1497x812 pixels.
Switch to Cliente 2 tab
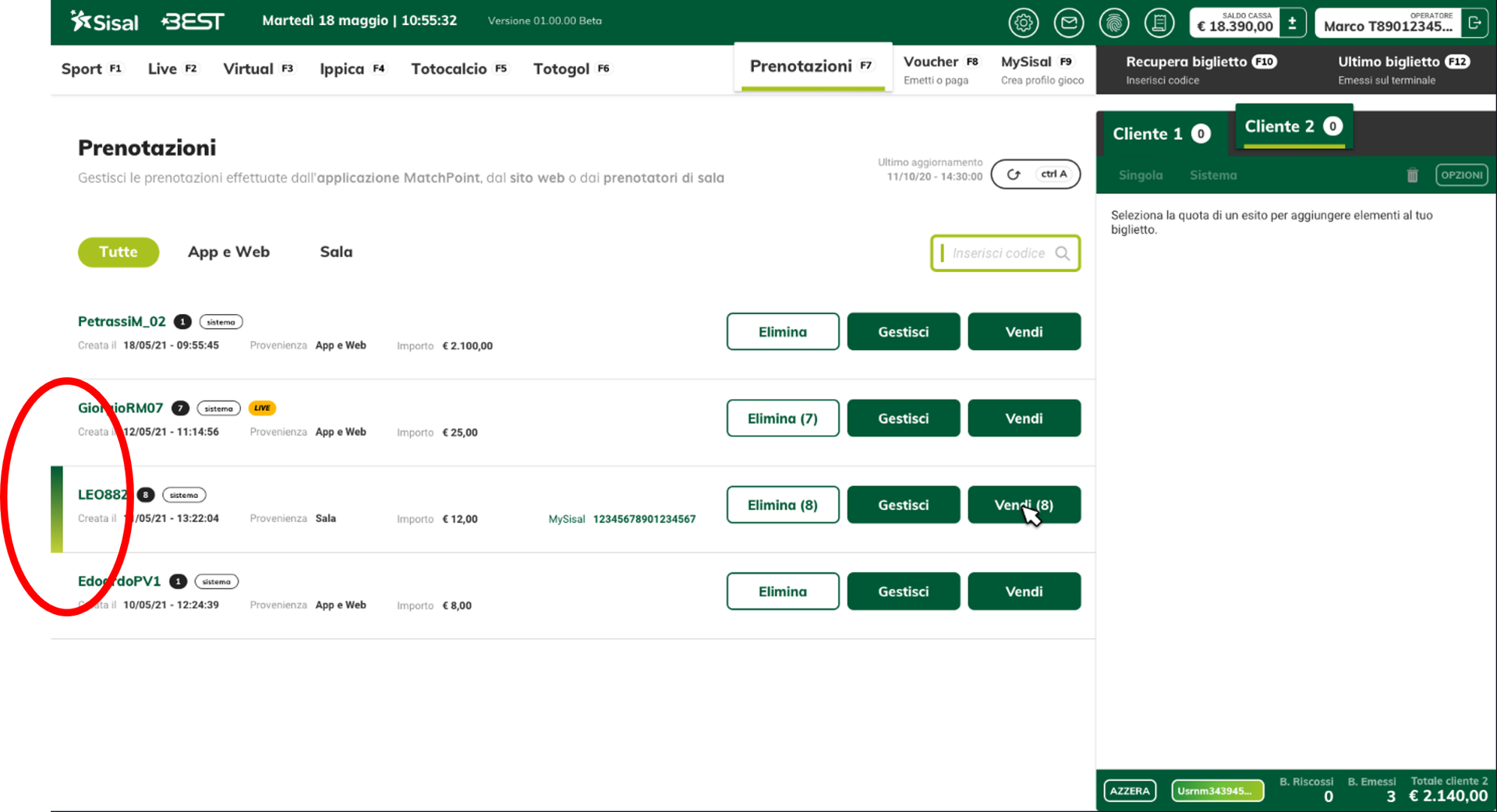1294,127
